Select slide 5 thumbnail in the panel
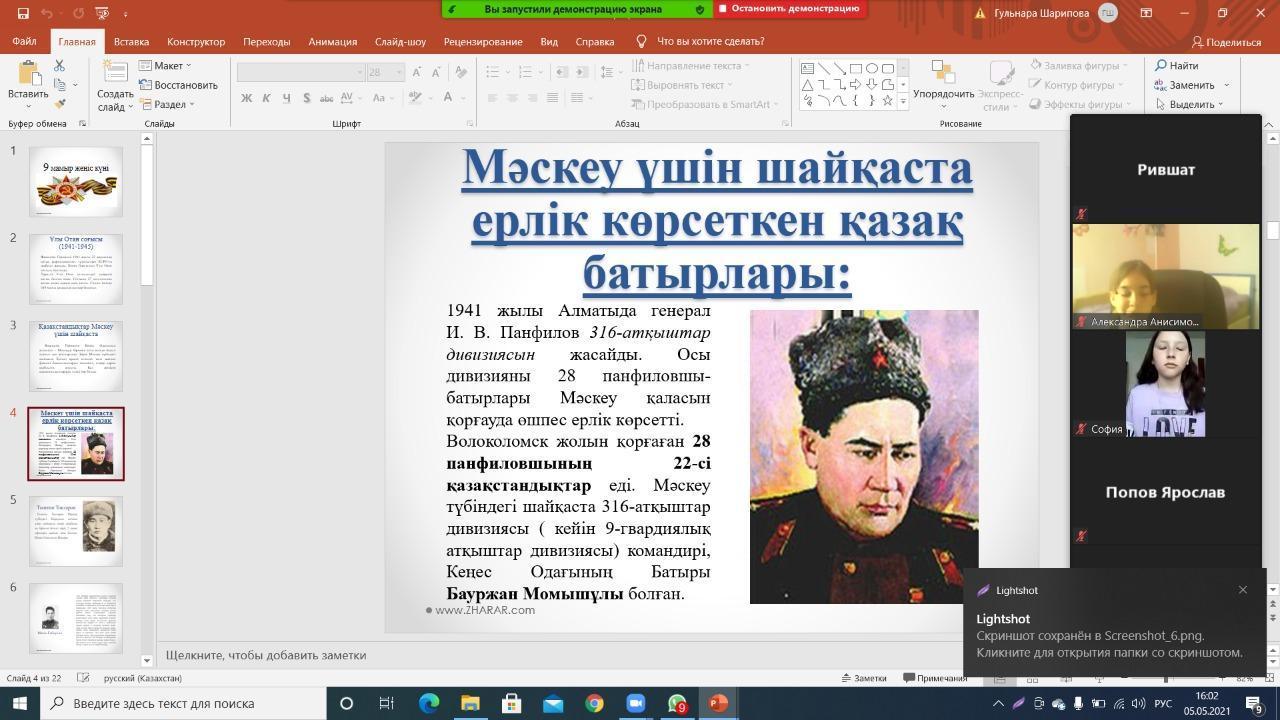1280x720 pixels. 76,531
